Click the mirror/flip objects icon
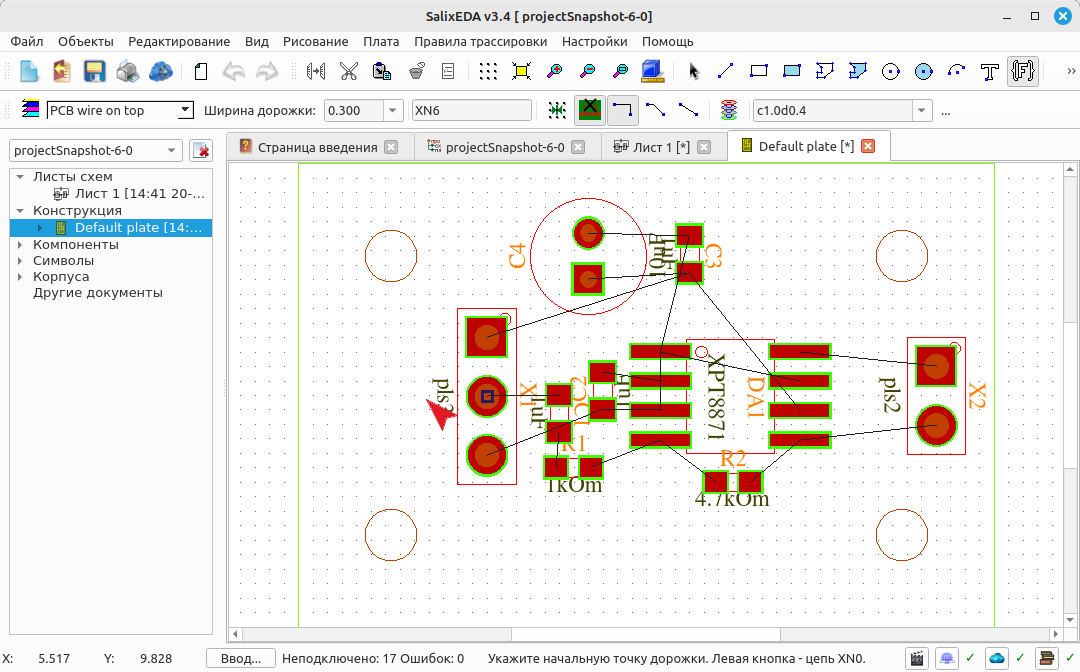This screenshot has width=1080, height=672. click(316, 71)
